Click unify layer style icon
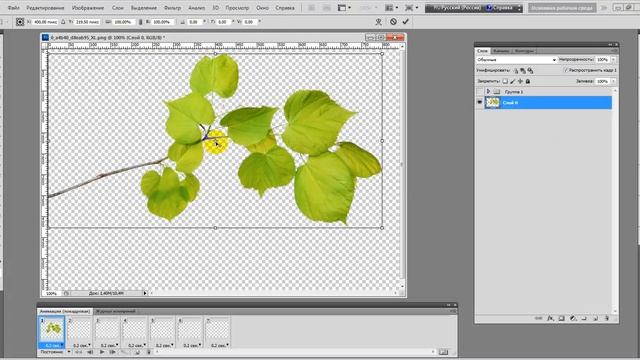This screenshot has width=640, height=360. click(530, 71)
